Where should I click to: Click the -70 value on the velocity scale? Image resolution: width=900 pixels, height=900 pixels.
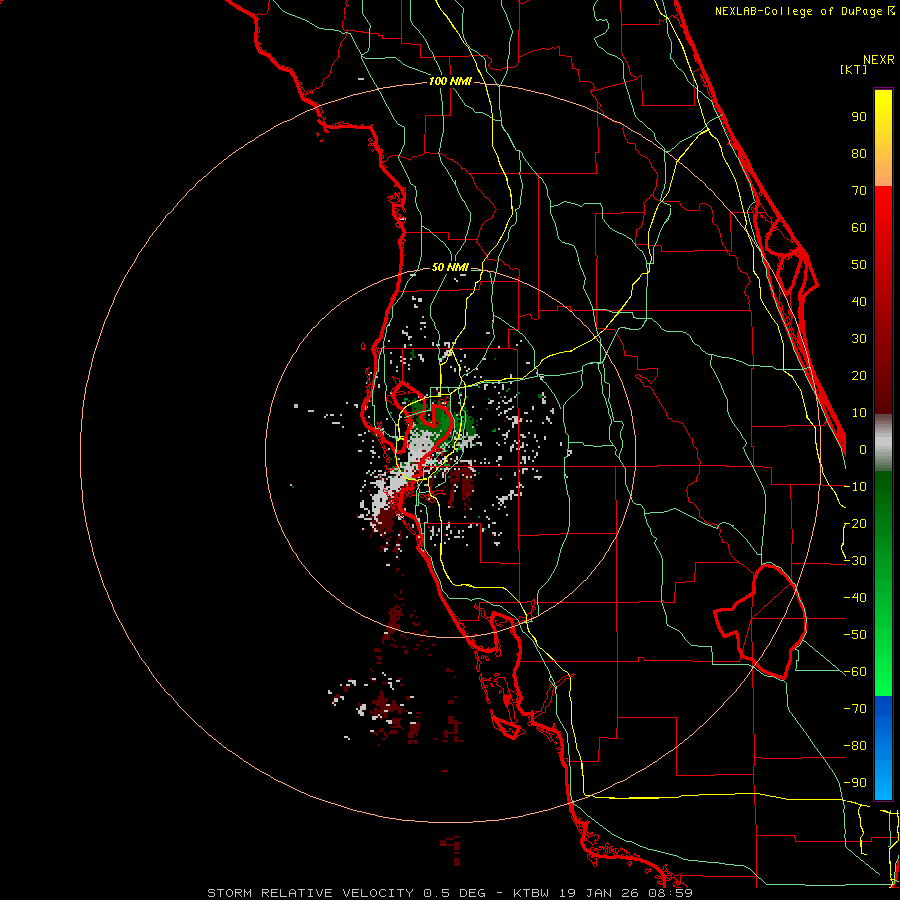tap(855, 709)
